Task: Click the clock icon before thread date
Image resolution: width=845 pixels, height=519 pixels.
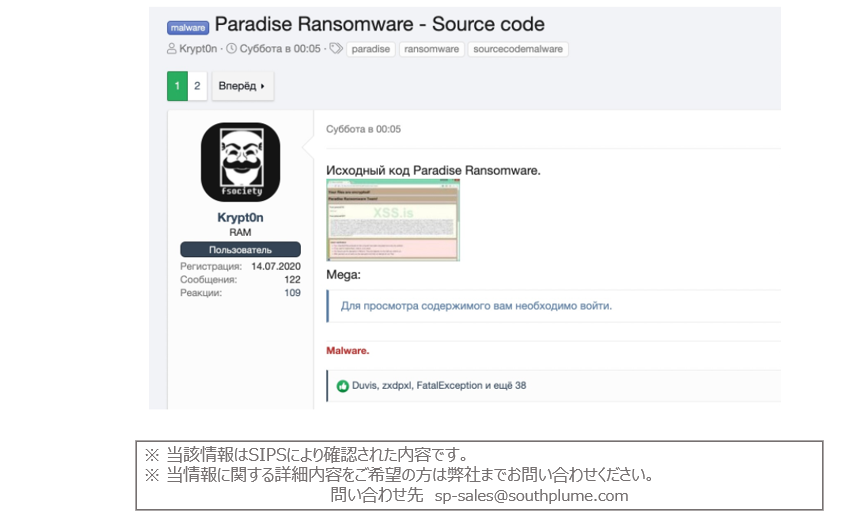Action: [x=231, y=49]
